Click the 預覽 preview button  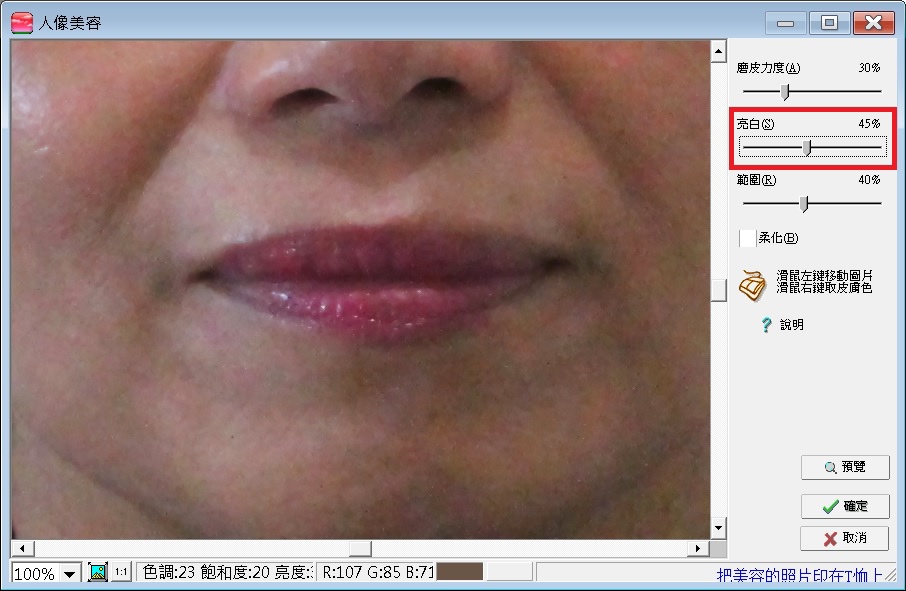coord(845,467)
